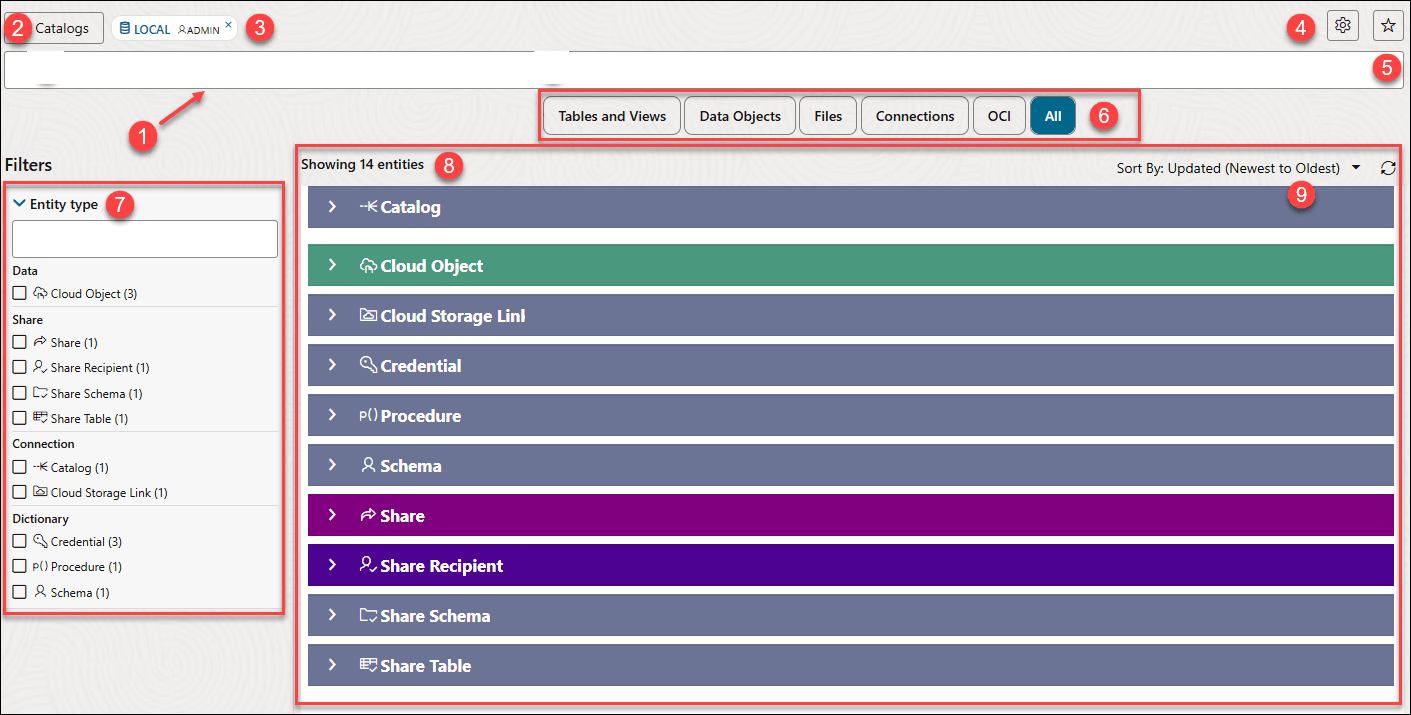Click Cloud Object icon in filters
The image size is (1411, 715).
click(40, 293)
